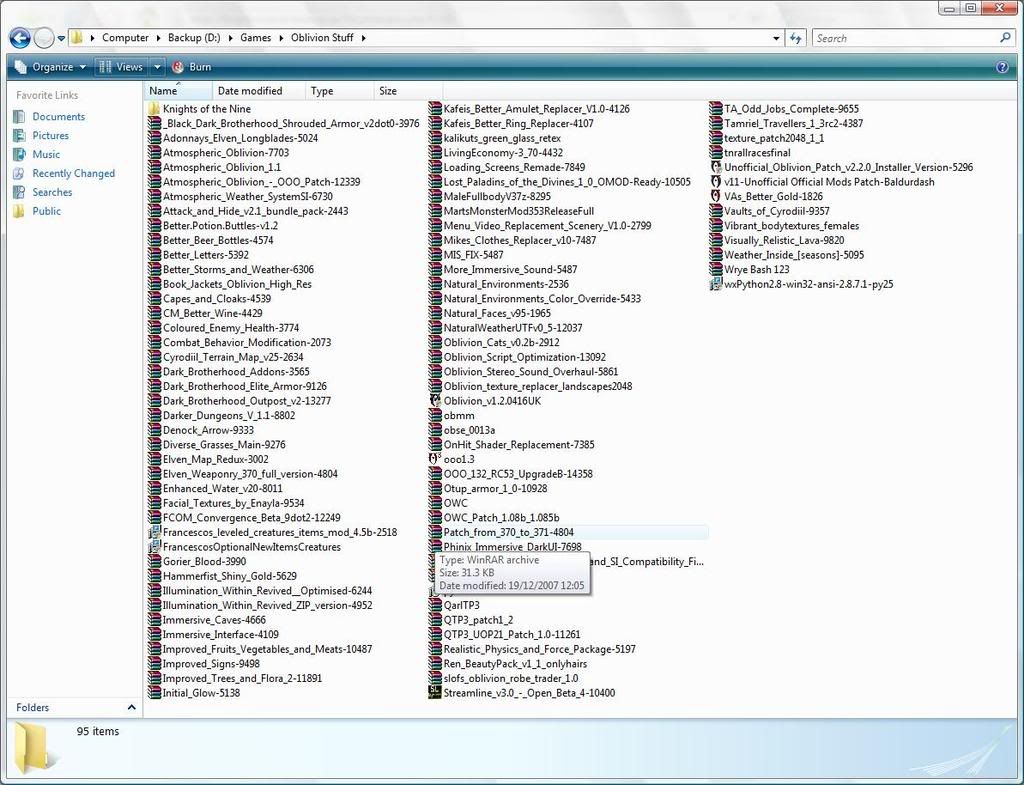Click the VAs_Better_Gold-1826 file icon
Image resolution: width=1024 pixels, height=785 pixels.
pos(716,197)
